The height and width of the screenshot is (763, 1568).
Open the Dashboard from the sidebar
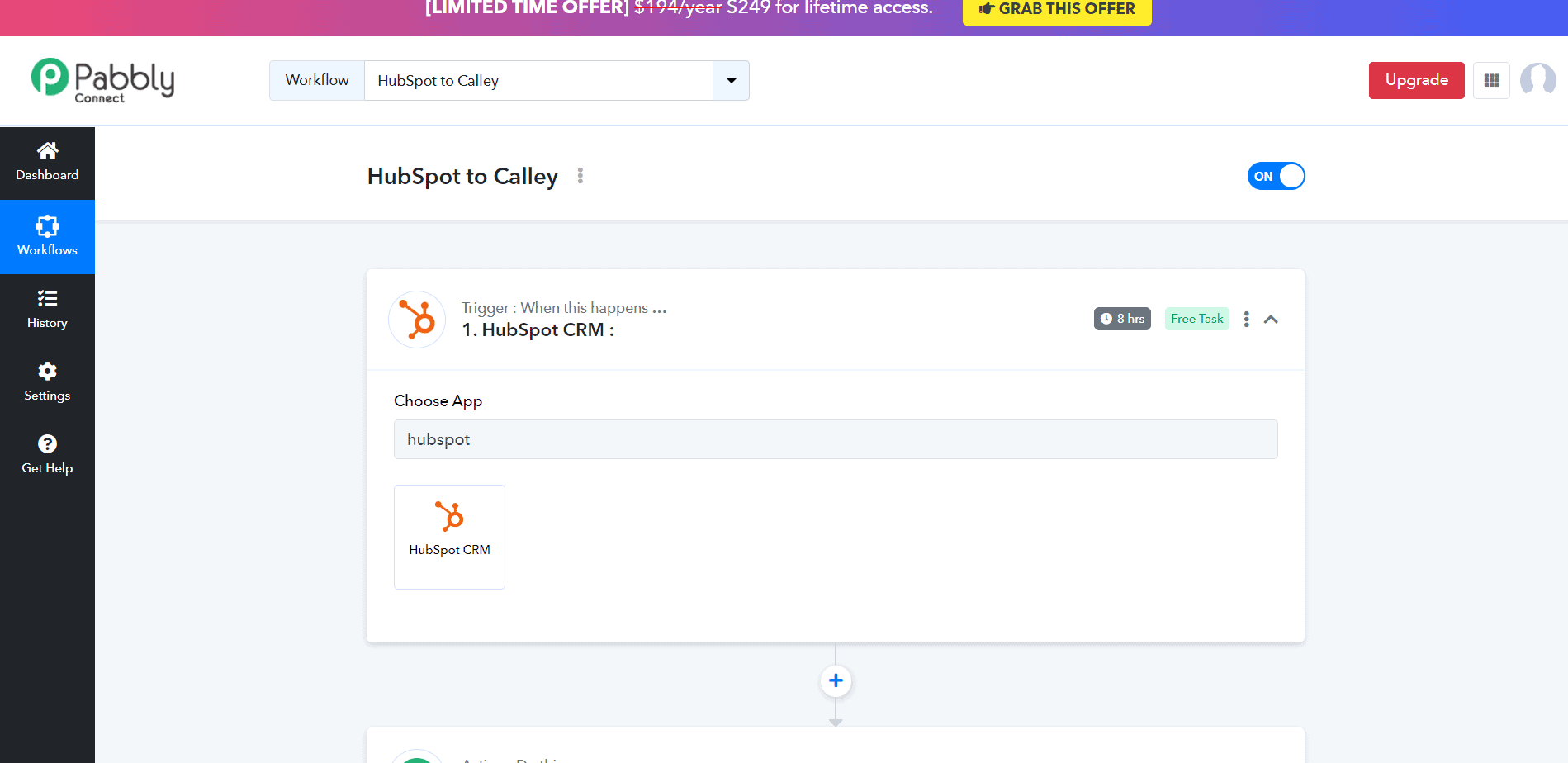[47, 163]
